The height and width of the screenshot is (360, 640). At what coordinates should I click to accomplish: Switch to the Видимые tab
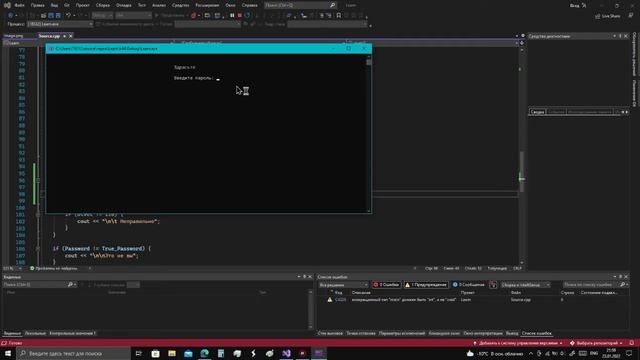click(x=12, y=333)
